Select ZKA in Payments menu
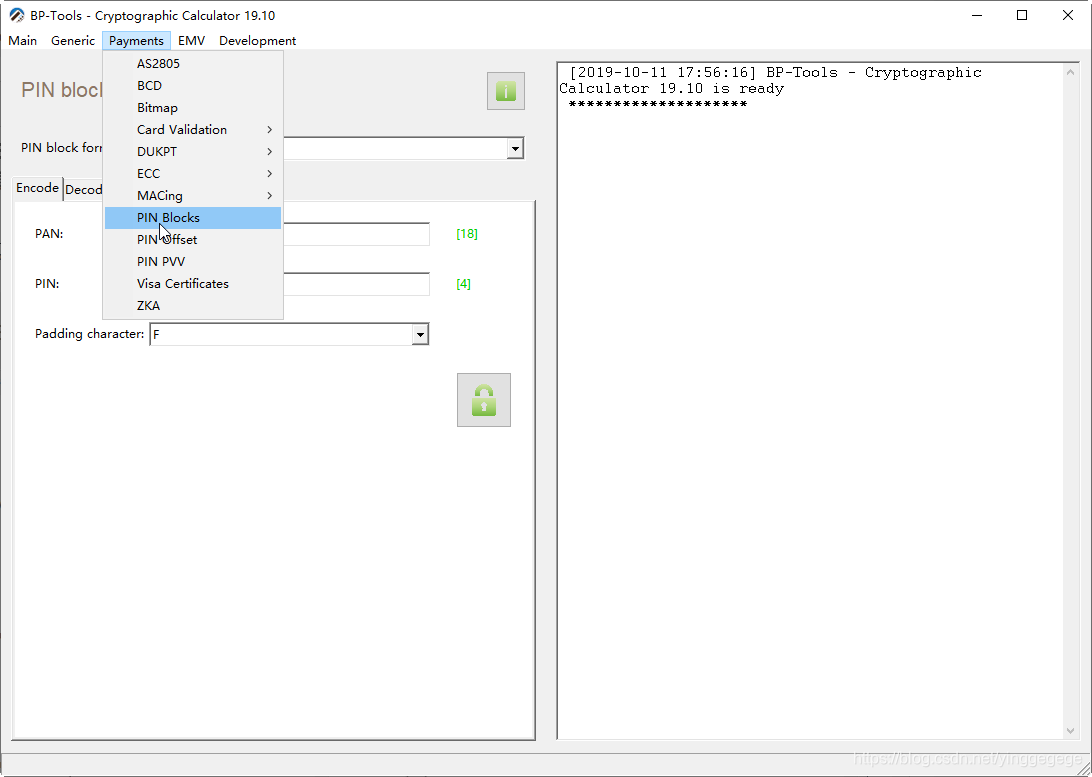1092x777 pixels. pos(193,306)
